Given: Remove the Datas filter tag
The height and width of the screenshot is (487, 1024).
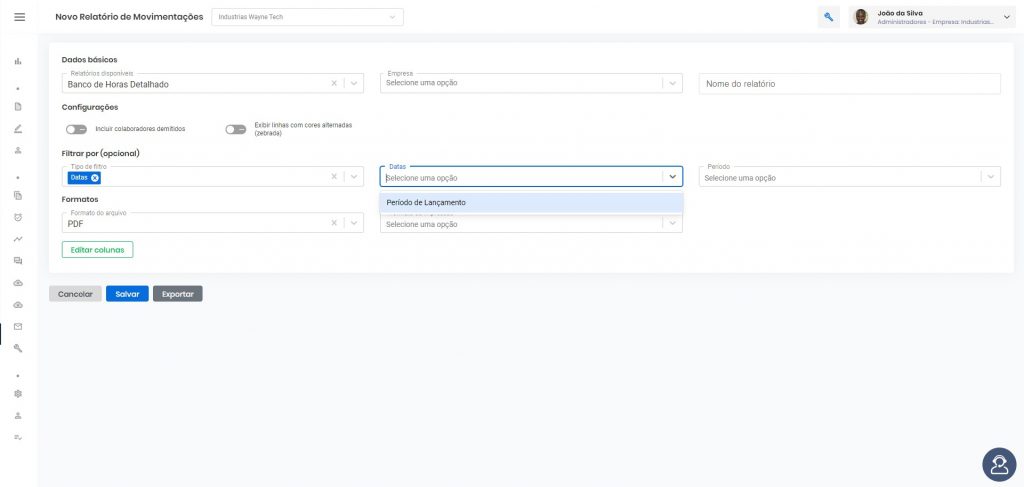Looking at the screenshot, I should tap(95, 178).
